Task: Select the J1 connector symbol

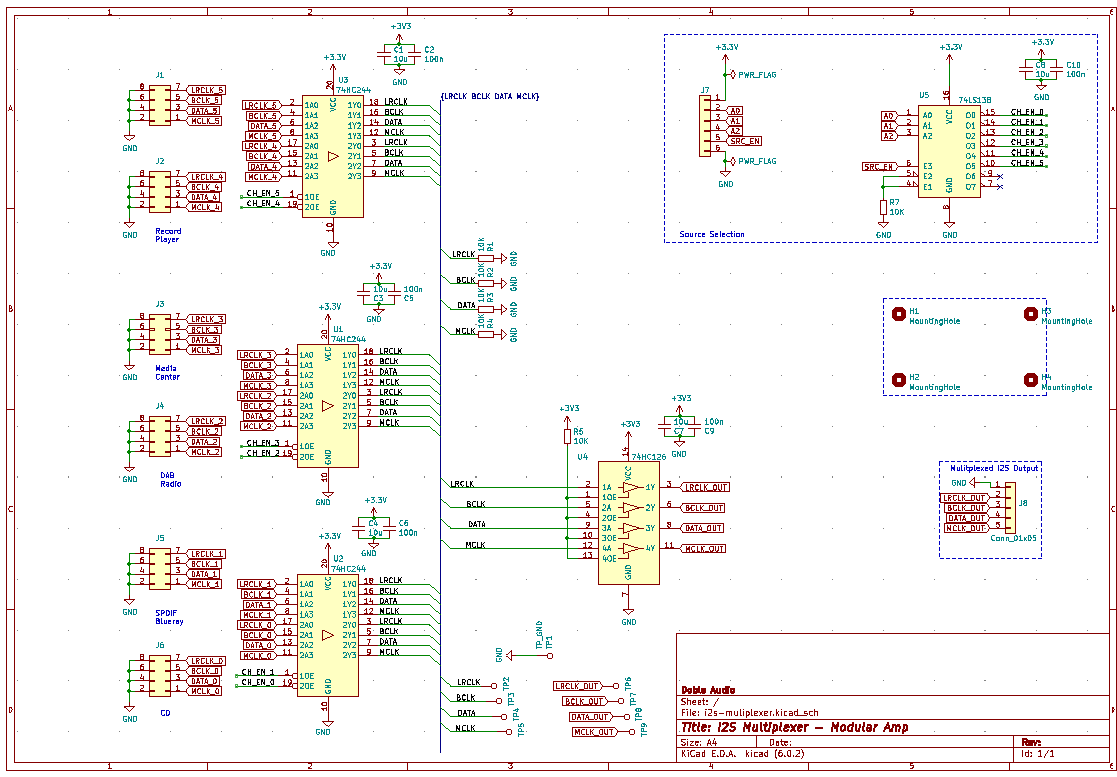Action: click(160, 105)
